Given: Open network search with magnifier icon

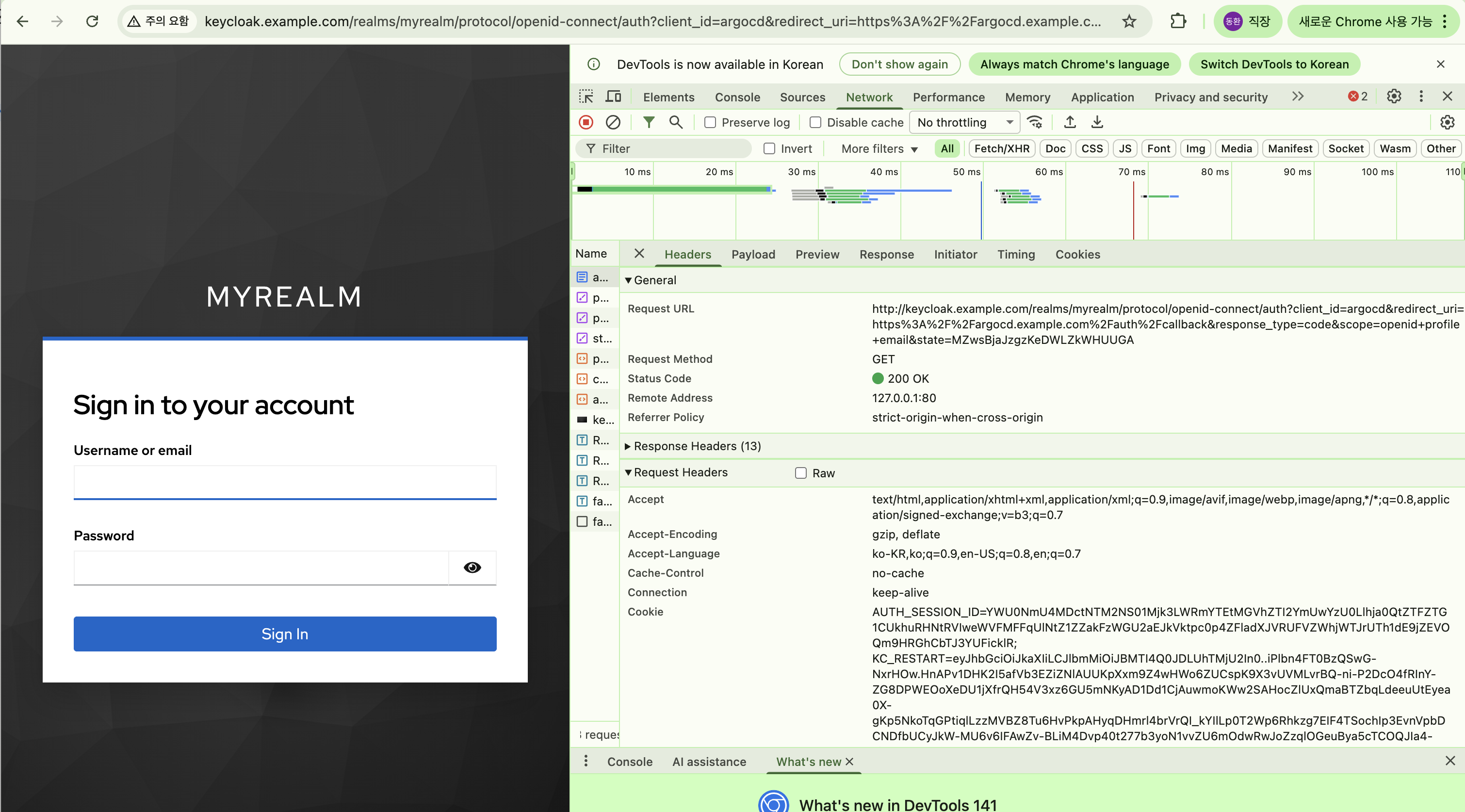Looking at the screenshot, I should pyautogui.click(x=676, y=122).
